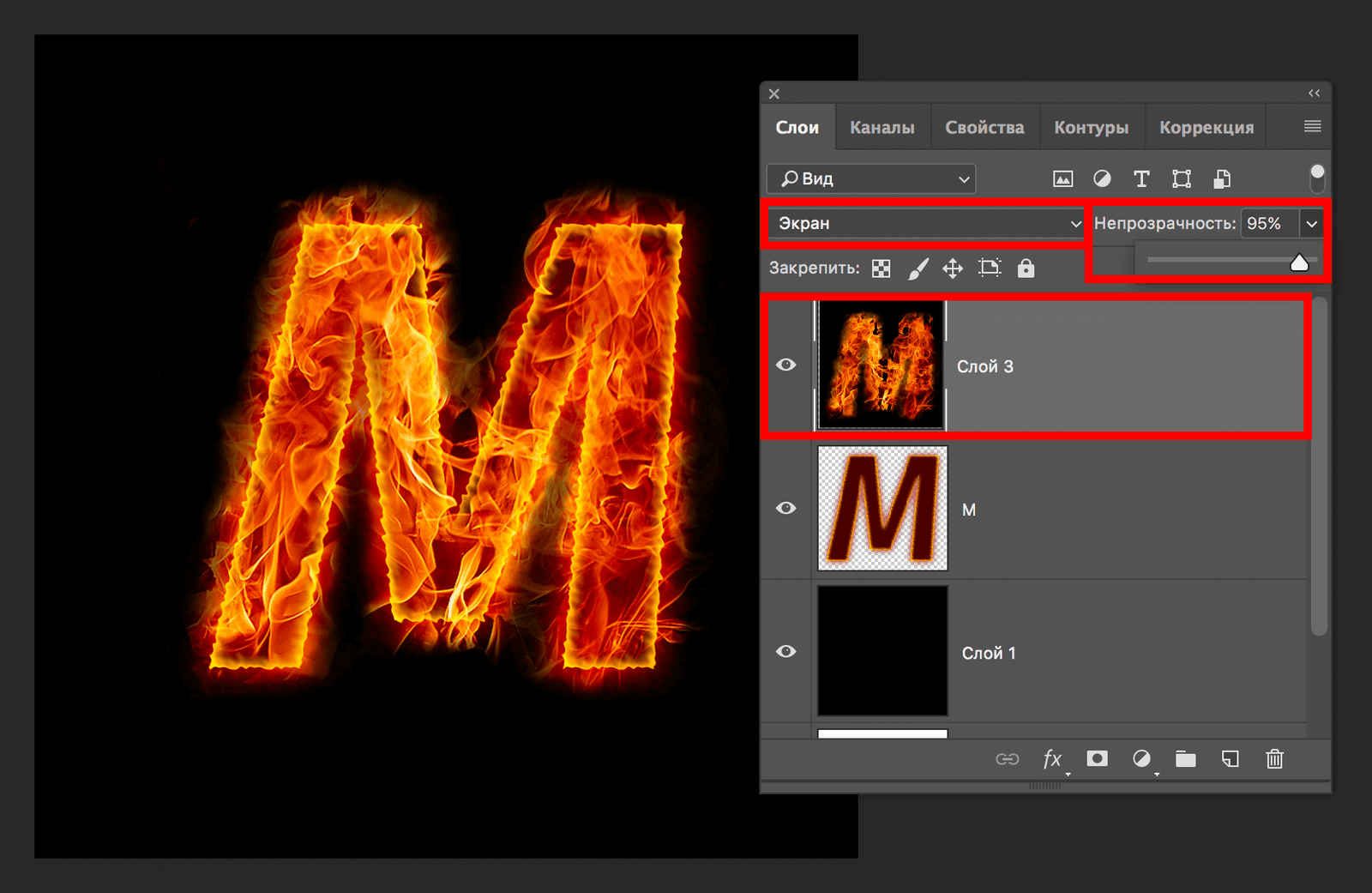Hide the M layer
1372x893 pixels.
pos(785,509)
